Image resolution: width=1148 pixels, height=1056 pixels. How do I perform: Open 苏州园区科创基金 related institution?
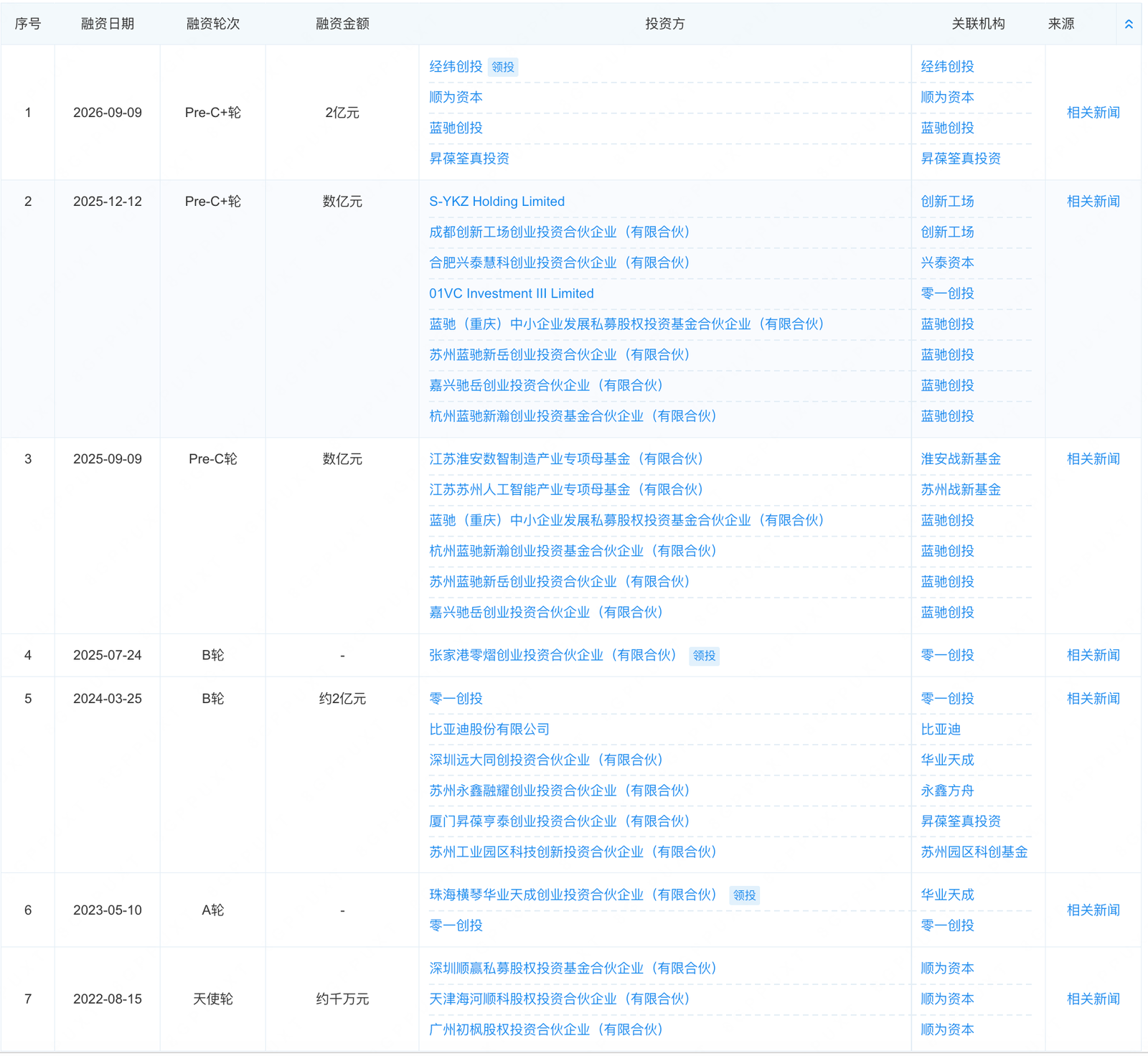tap(974, 852)
